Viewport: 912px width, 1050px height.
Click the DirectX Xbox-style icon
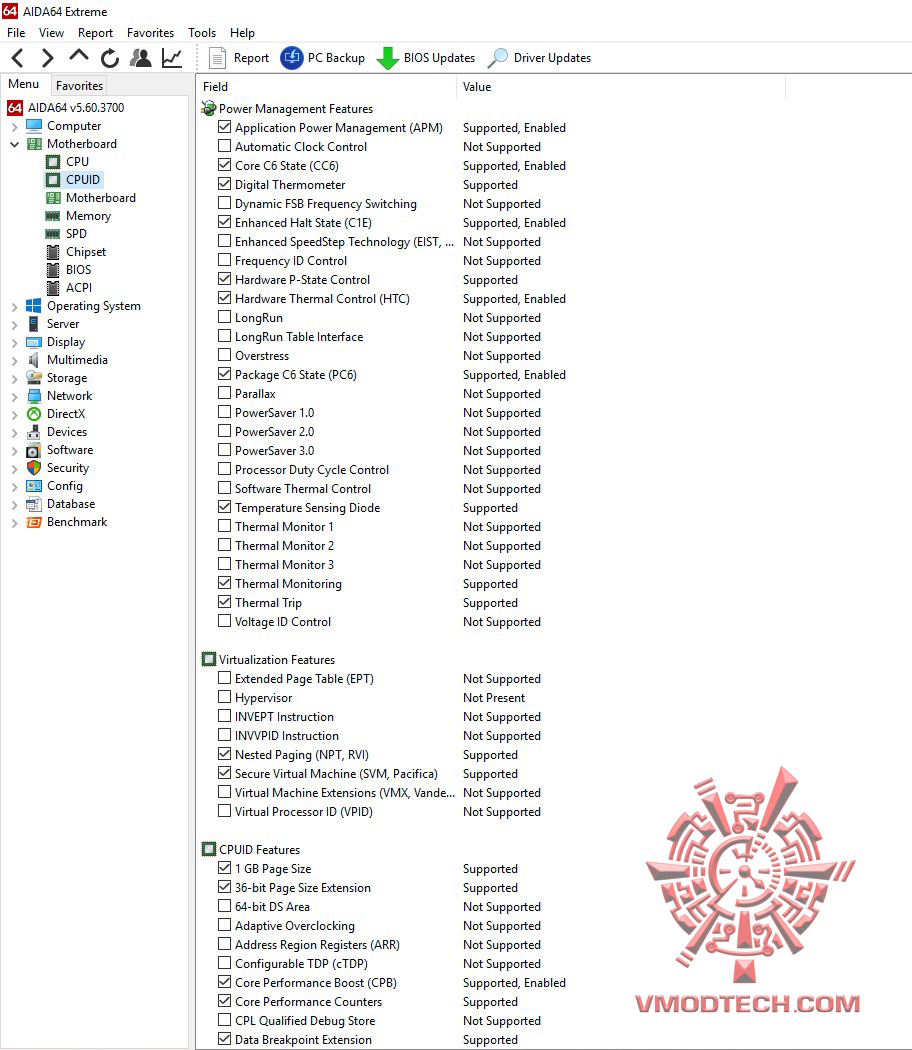33,414
